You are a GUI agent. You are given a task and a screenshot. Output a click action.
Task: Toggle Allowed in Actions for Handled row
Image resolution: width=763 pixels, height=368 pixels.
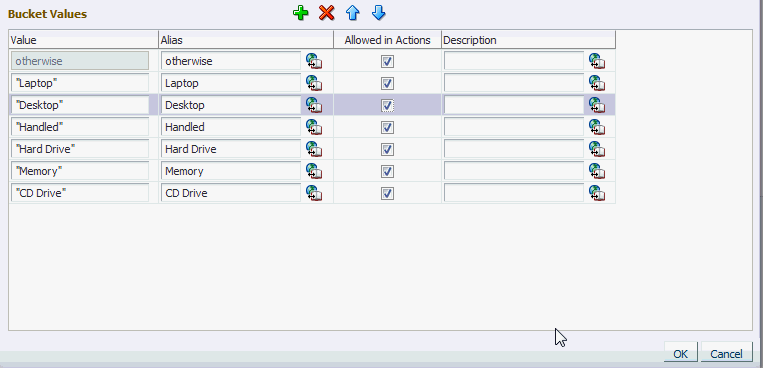(x=387, y=128)
